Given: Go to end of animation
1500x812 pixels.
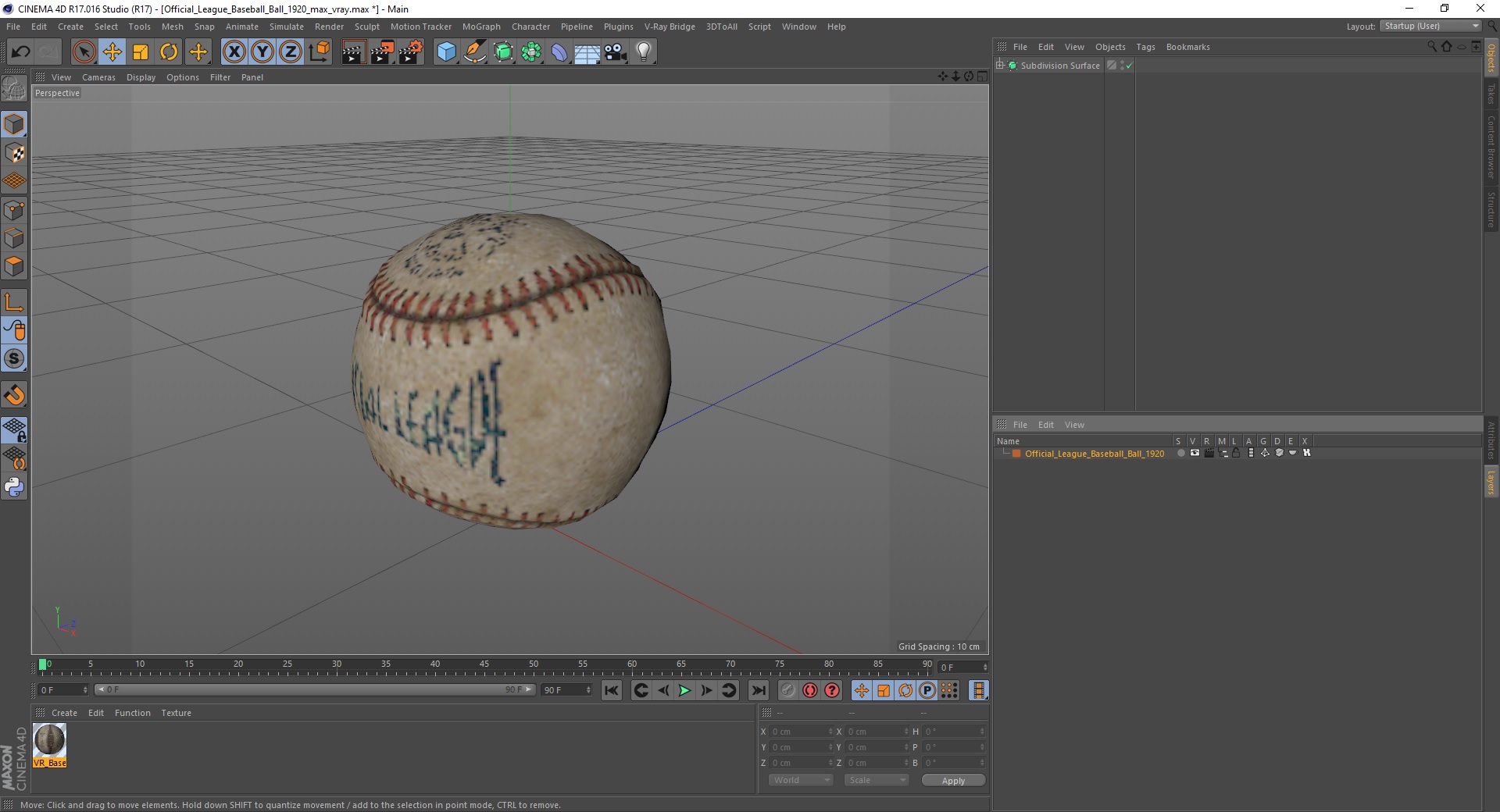Looking at the screenshot, I should [x=758, y=690].
